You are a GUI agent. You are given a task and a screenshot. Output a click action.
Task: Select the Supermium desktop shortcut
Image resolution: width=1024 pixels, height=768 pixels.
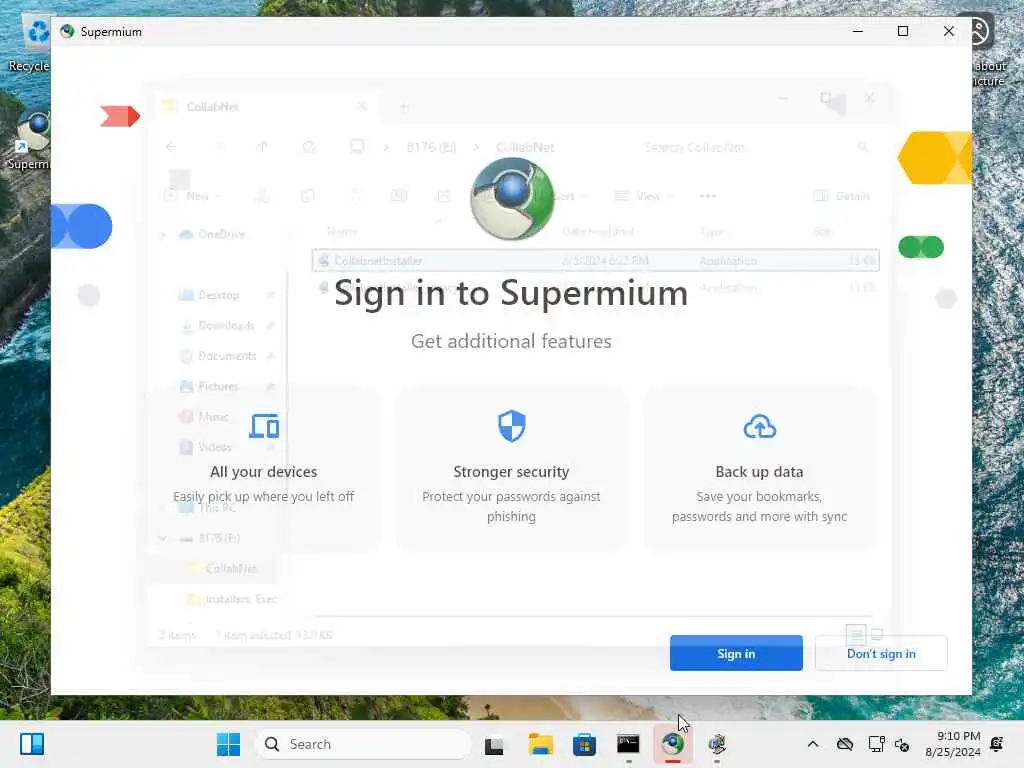29,141
